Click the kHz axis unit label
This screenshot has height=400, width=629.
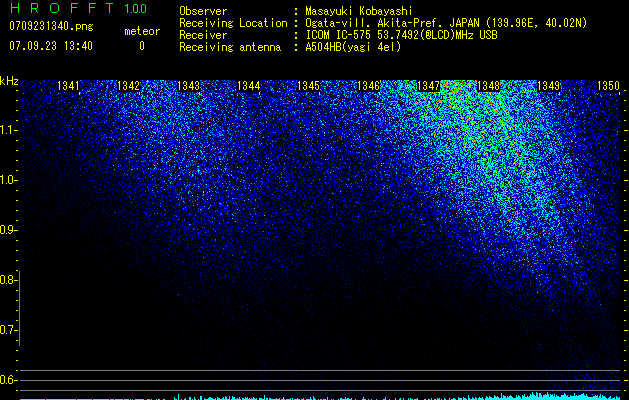(x=9, y=81)
